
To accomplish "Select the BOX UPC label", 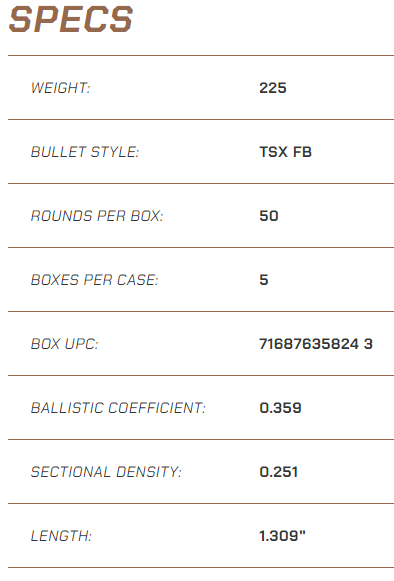I will [64, 344].
